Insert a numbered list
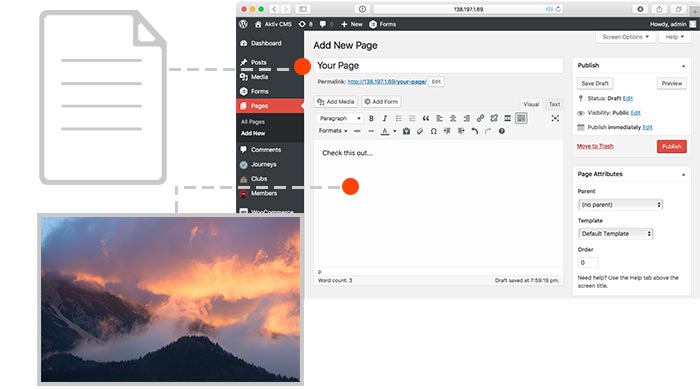Screen dimensions: 700x389 [x=412, y=118]
